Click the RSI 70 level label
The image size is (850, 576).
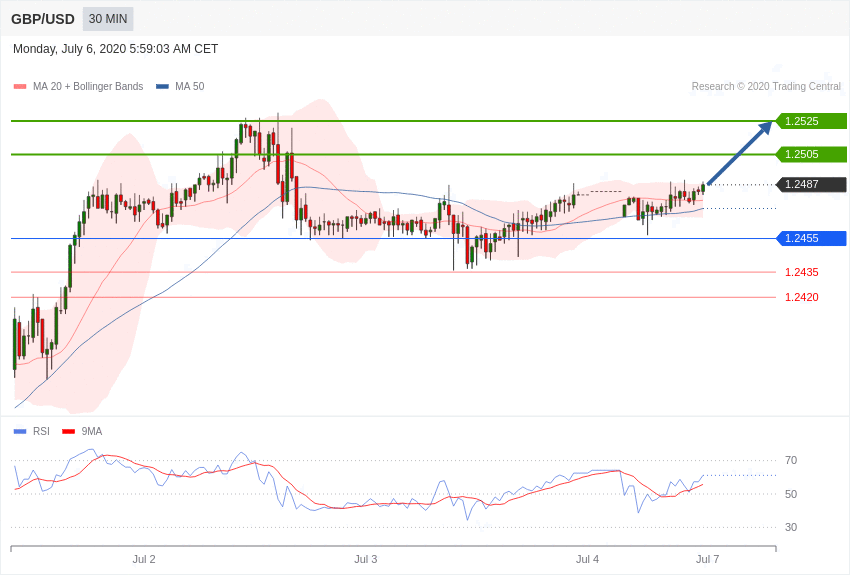click(x=791, y=460)
